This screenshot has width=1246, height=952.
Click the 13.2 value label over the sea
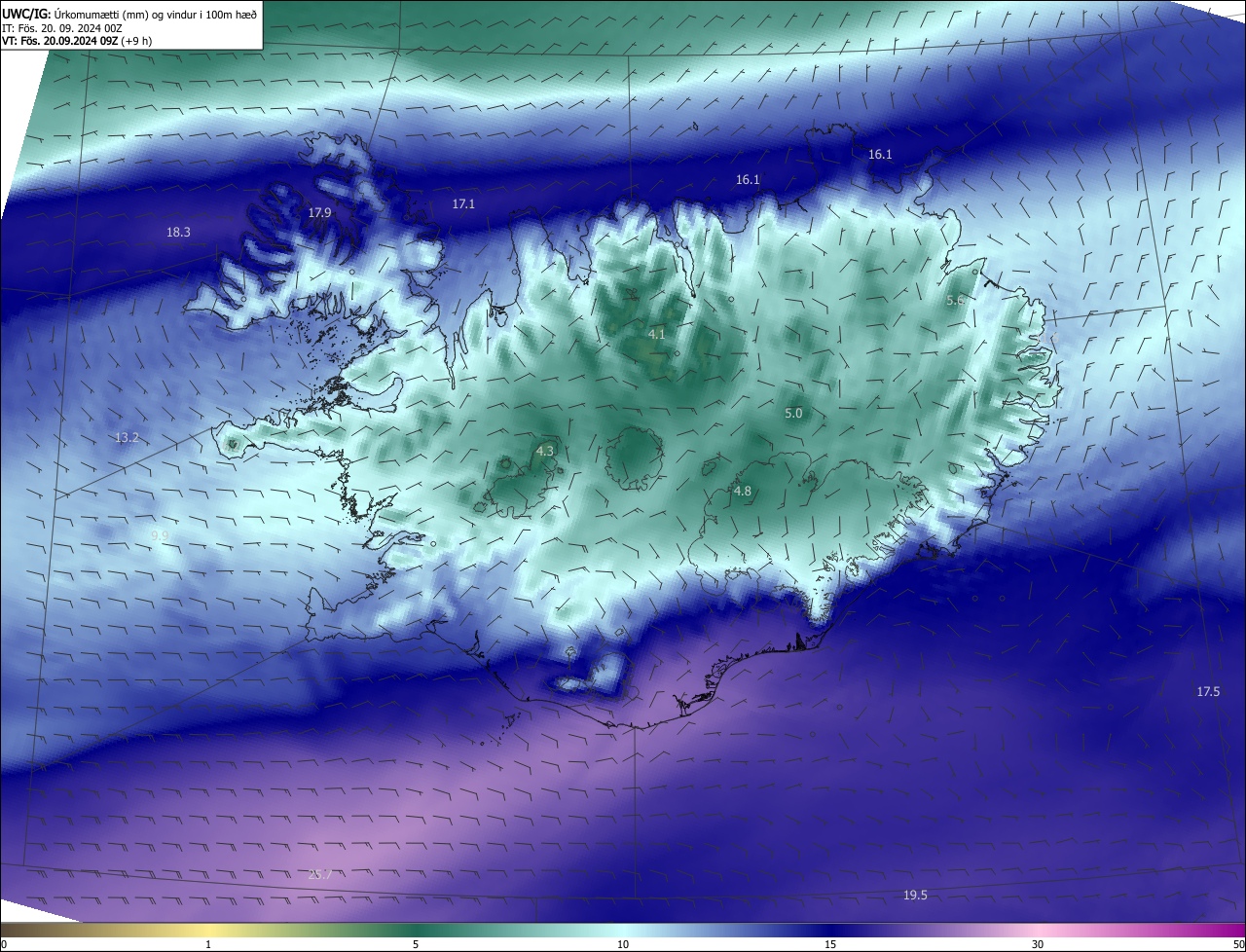pyautogui.click(x=127, y=438)
